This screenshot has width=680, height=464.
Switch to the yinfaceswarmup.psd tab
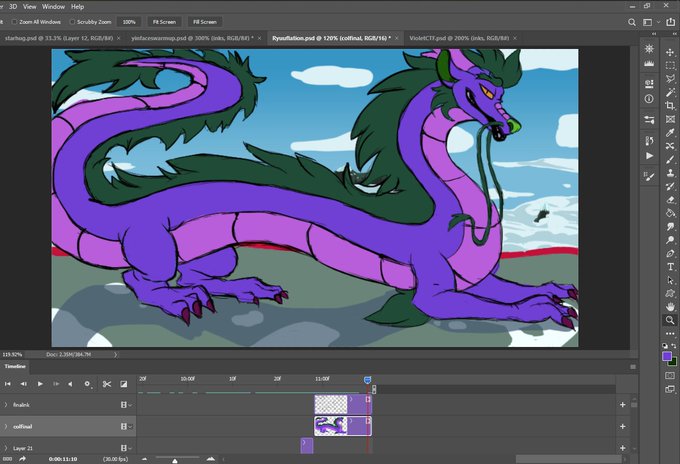(192, 38)
